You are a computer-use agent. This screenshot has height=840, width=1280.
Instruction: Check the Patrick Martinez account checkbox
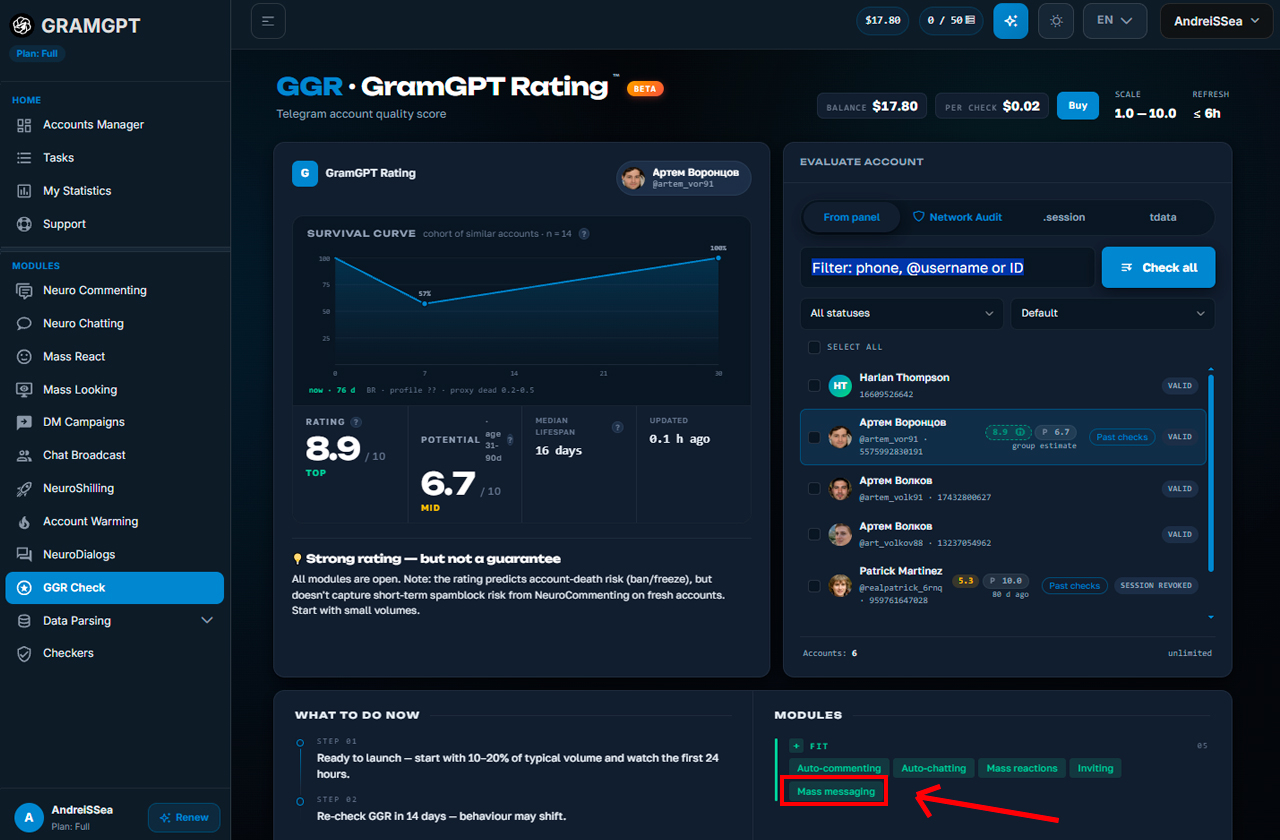click(814, 585)
